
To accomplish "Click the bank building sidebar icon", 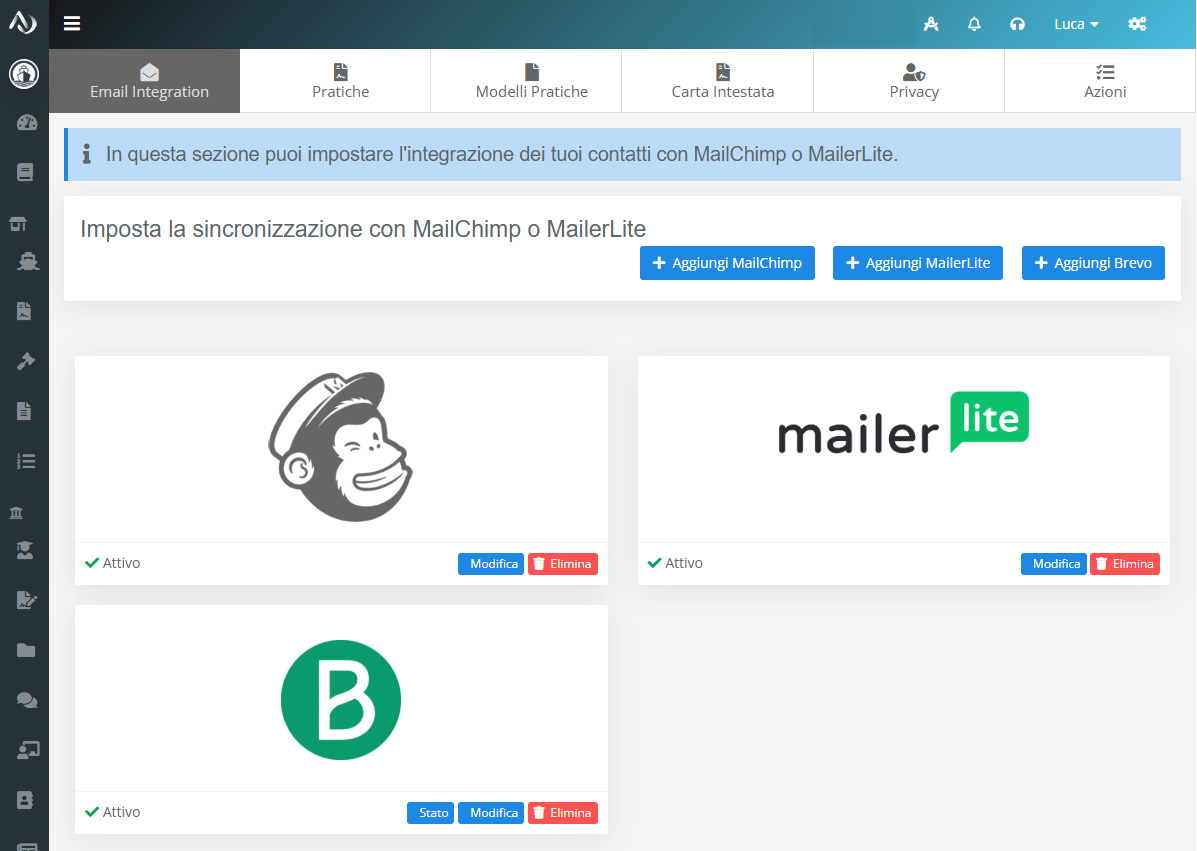I will point(16,512).
